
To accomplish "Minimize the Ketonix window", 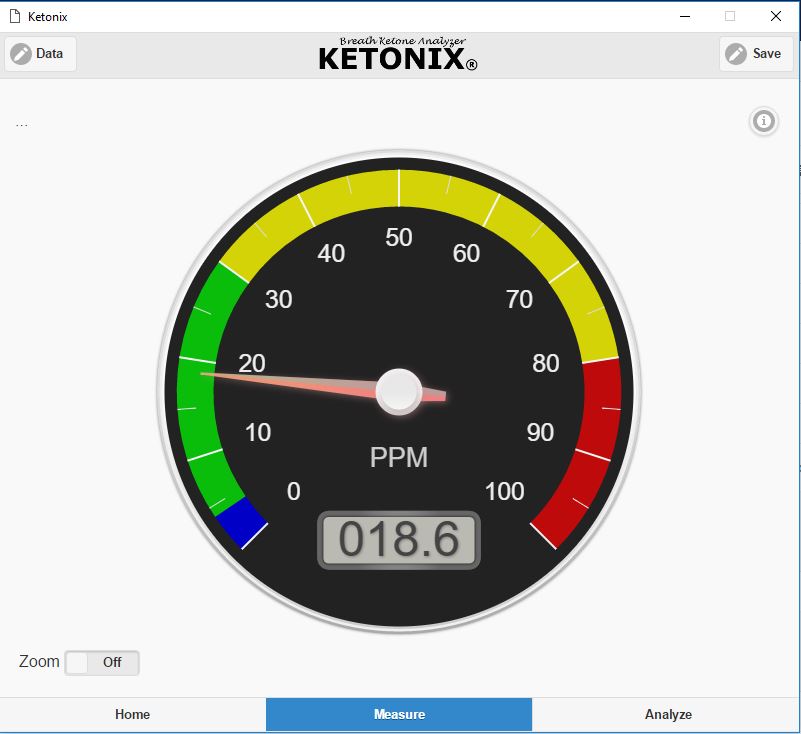I will (x=685, y=16).
